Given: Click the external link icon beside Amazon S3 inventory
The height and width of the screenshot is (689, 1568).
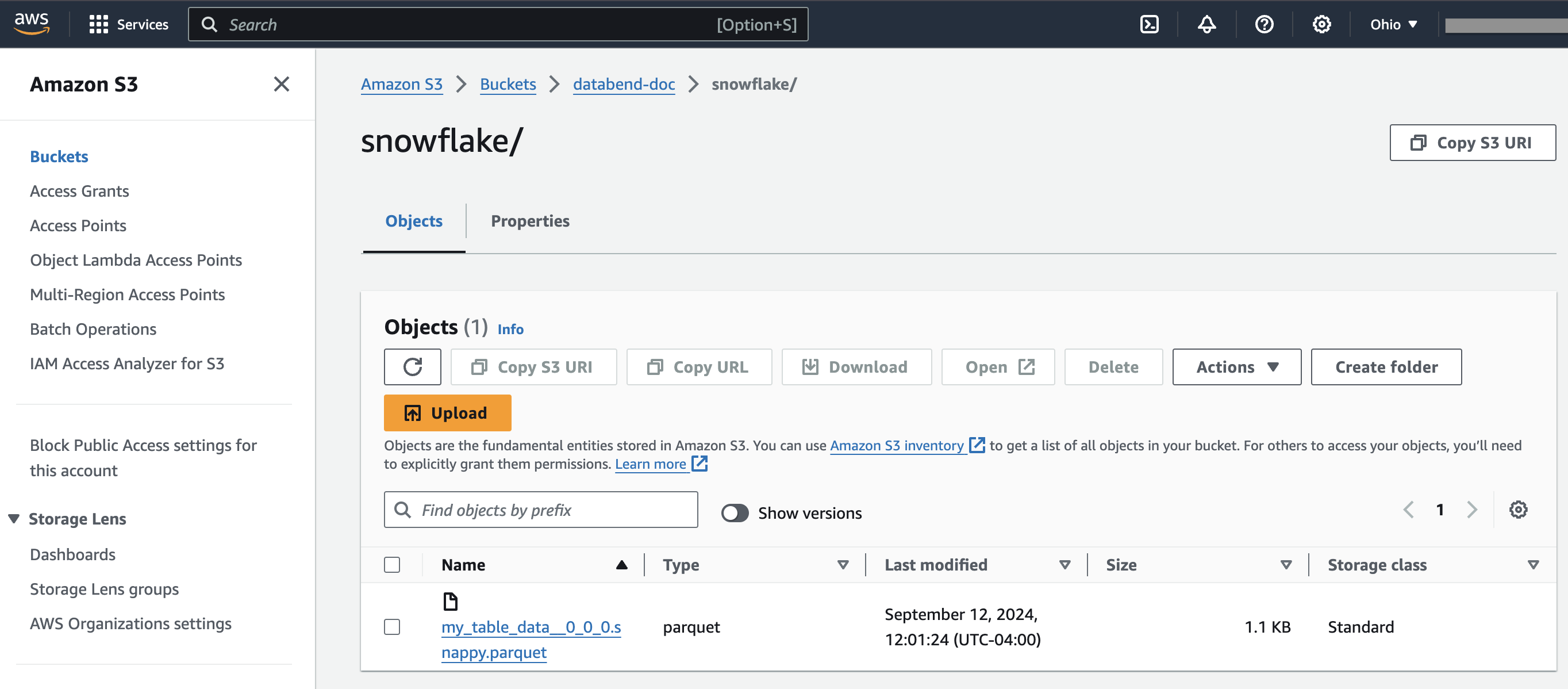Looking at the screenshot, I should 977,445.
